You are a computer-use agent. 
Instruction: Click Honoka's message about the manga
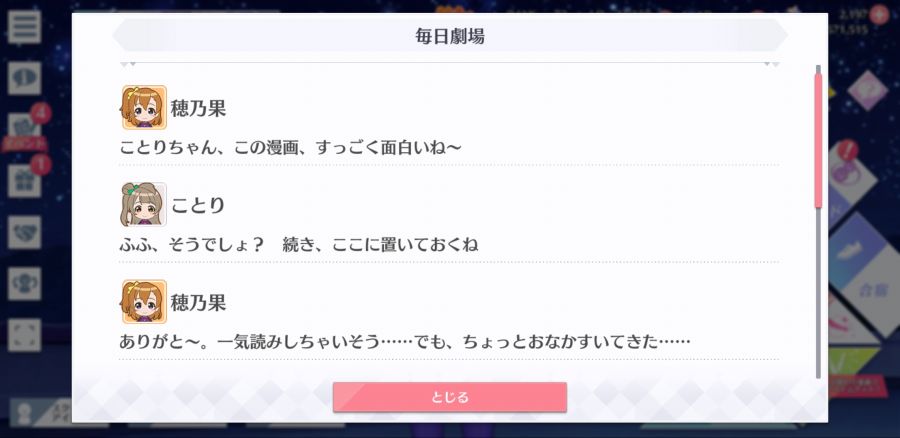tap(290, 148)
